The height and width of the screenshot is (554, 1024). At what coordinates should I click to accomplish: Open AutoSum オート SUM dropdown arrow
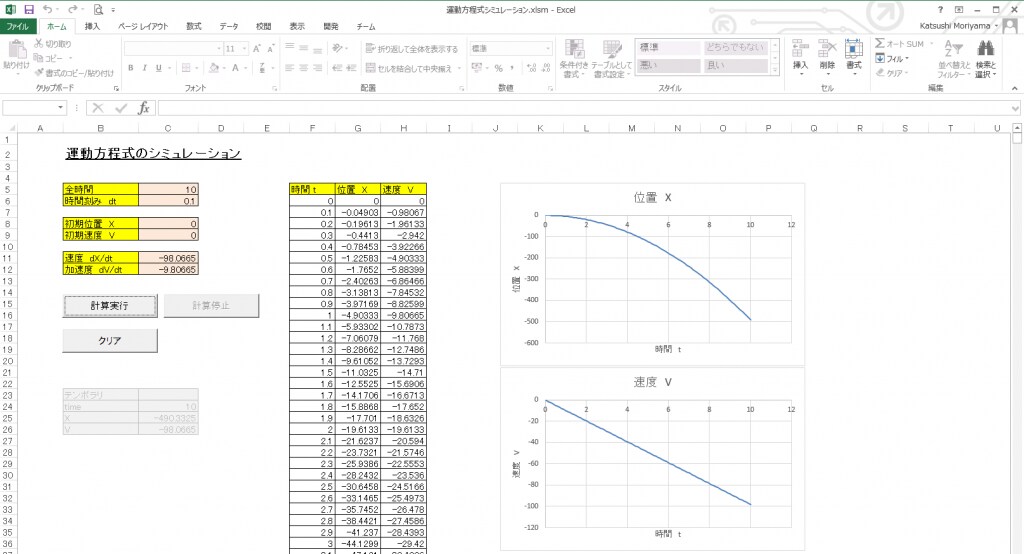pos(931,44)
